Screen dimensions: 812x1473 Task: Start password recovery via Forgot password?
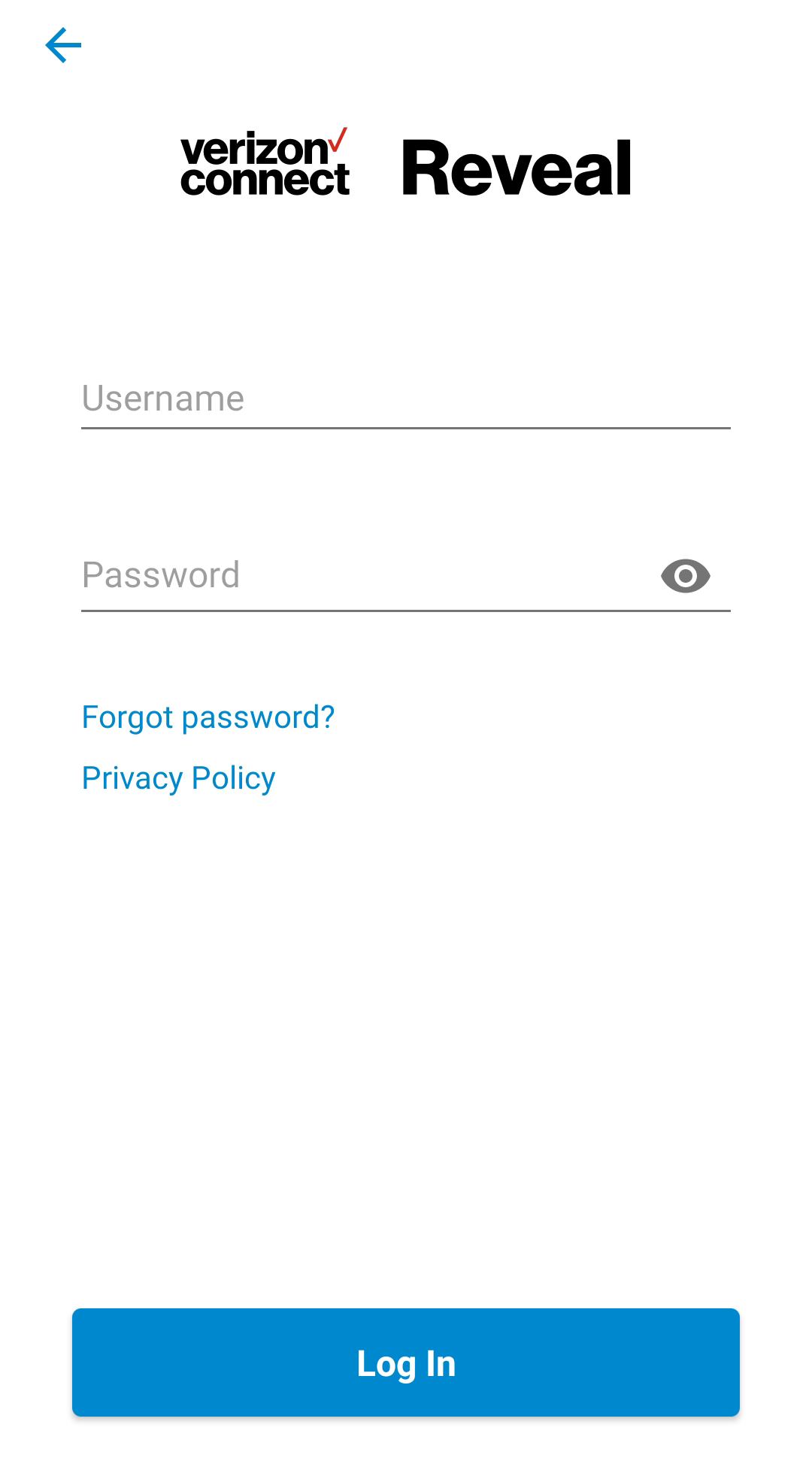208,717
